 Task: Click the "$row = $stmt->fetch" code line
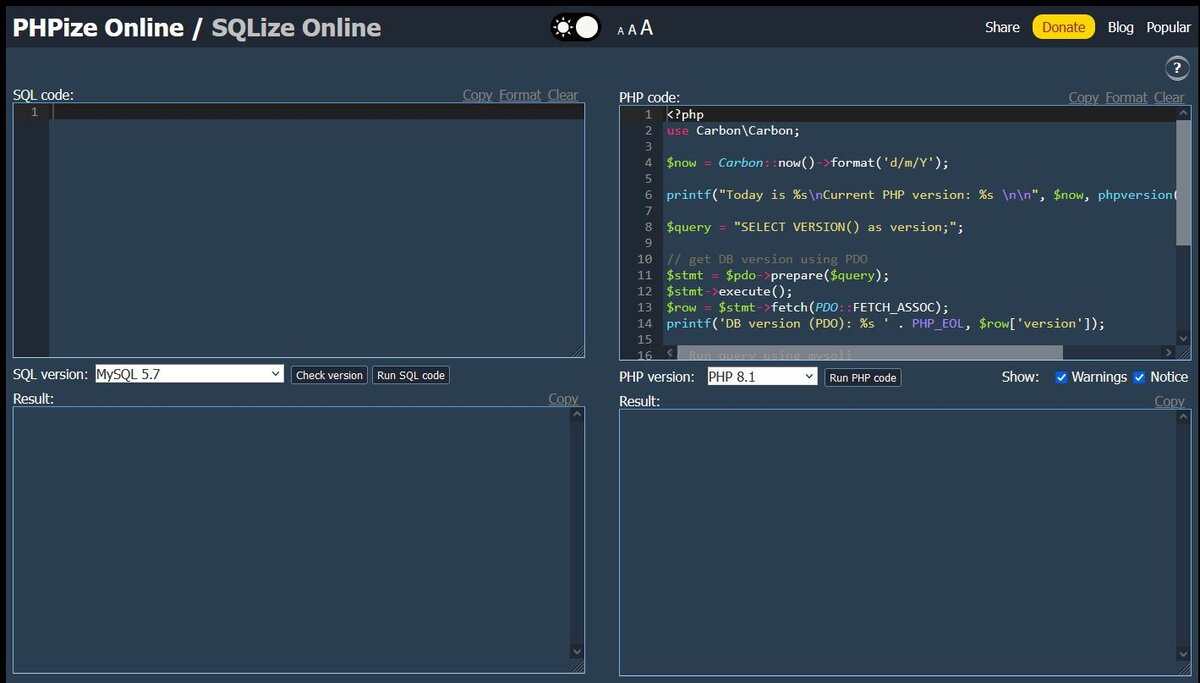tap(807, 307)
